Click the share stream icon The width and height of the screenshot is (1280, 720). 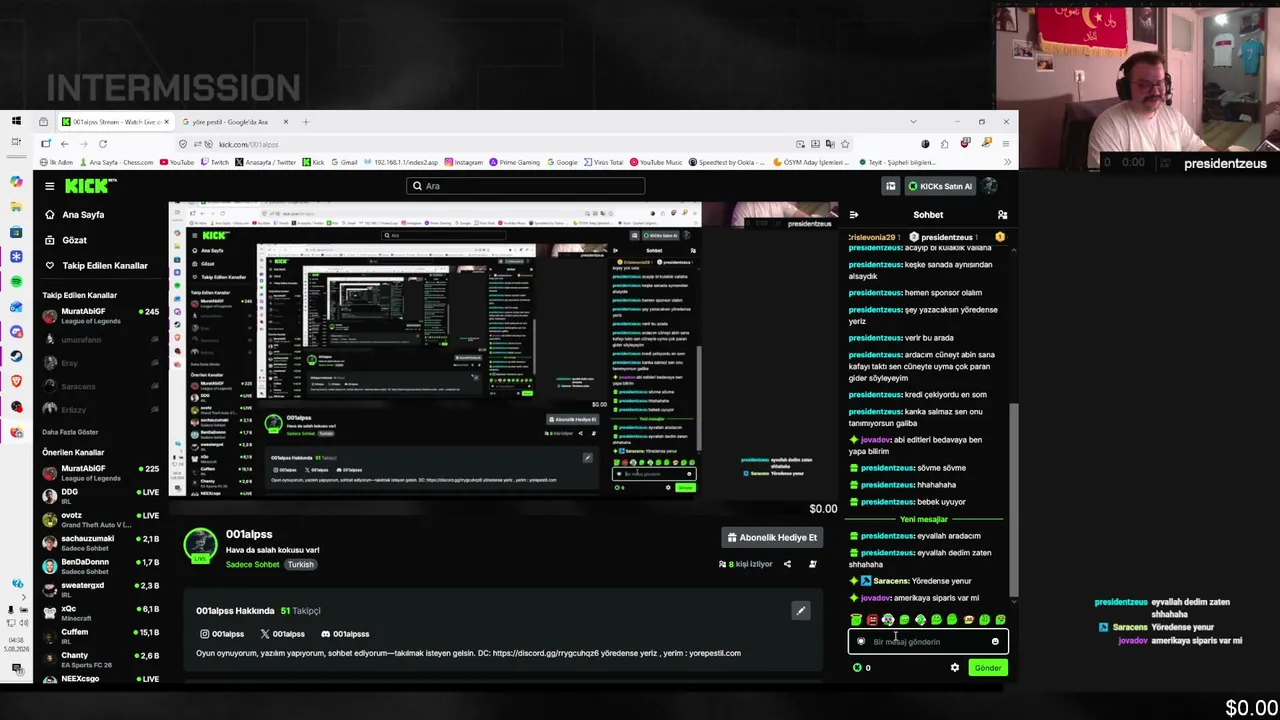(x=787, y=564)
